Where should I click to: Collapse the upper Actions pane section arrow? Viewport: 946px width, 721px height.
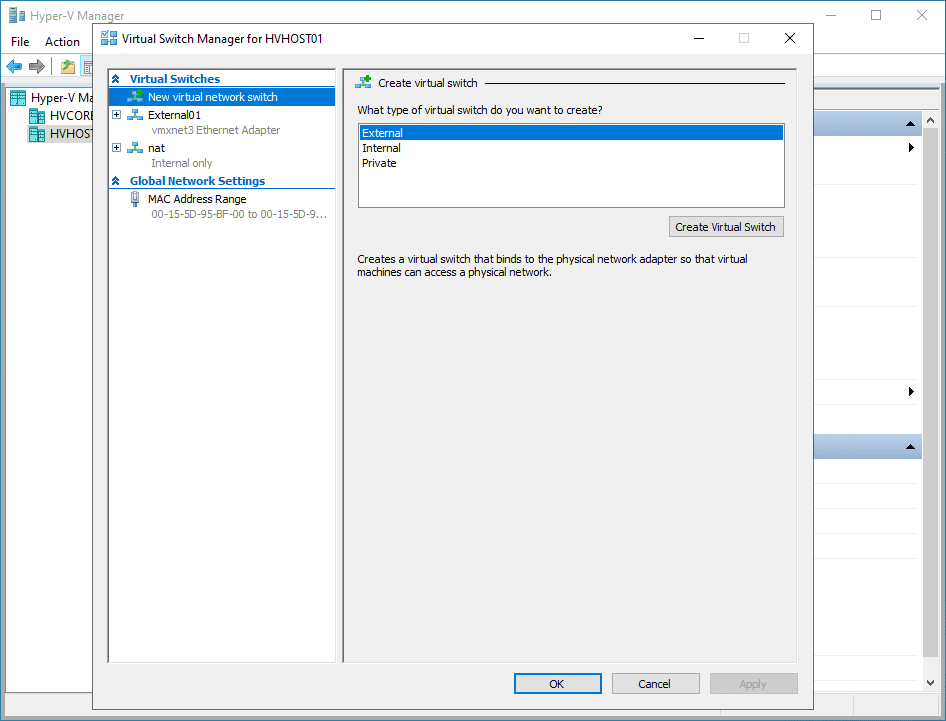click(910, 124)
